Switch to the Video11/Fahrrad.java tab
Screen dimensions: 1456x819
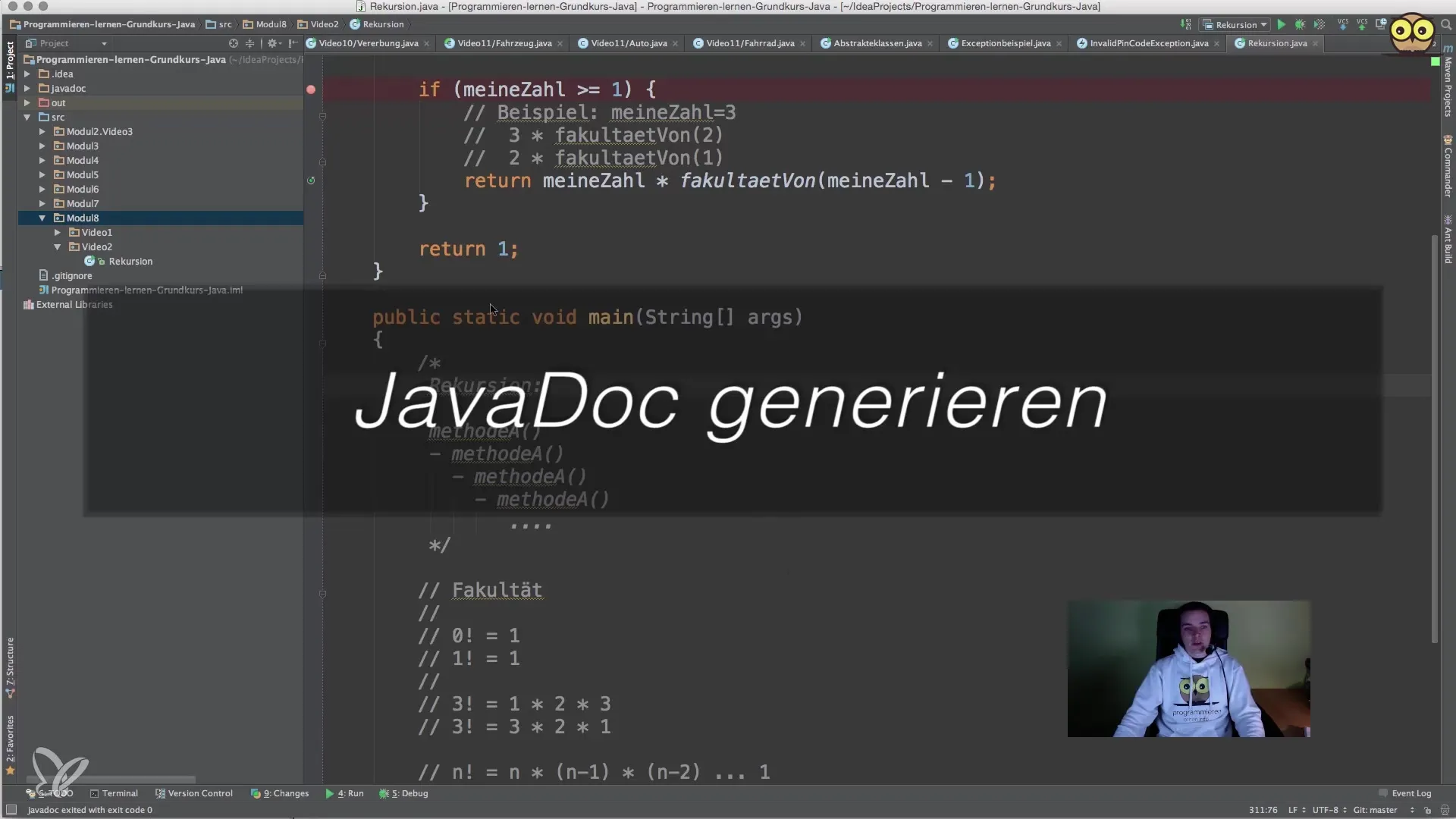pos(750,43)
